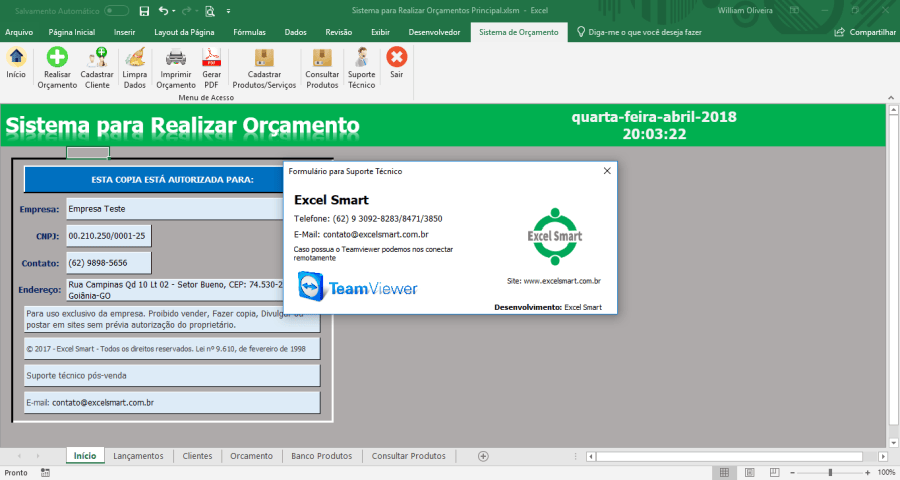Click the macro recording icon in status bar
Viewport: 900px width, 480px height.
45,473
